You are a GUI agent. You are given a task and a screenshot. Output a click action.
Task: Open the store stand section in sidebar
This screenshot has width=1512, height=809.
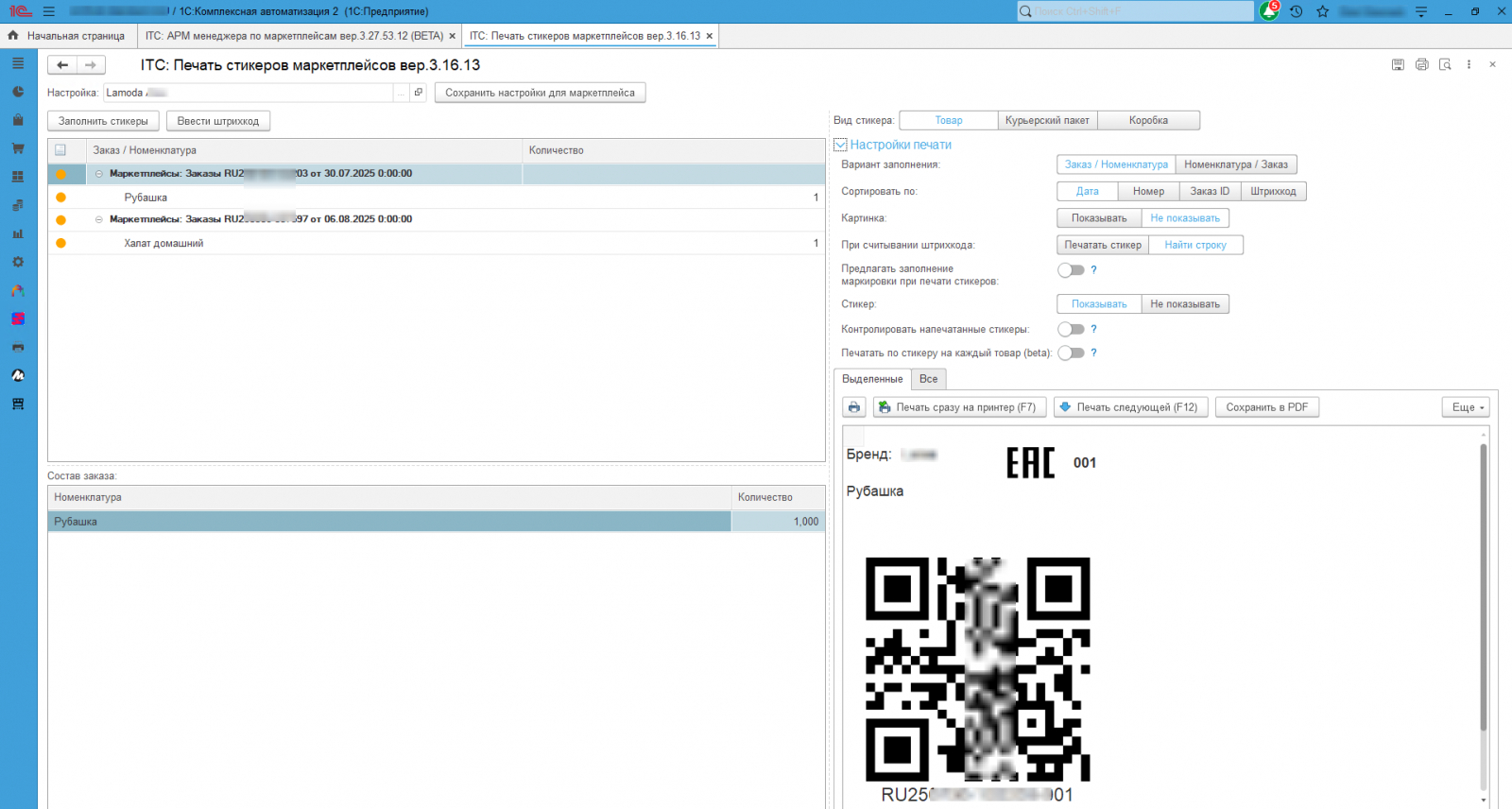click(18, 404)
